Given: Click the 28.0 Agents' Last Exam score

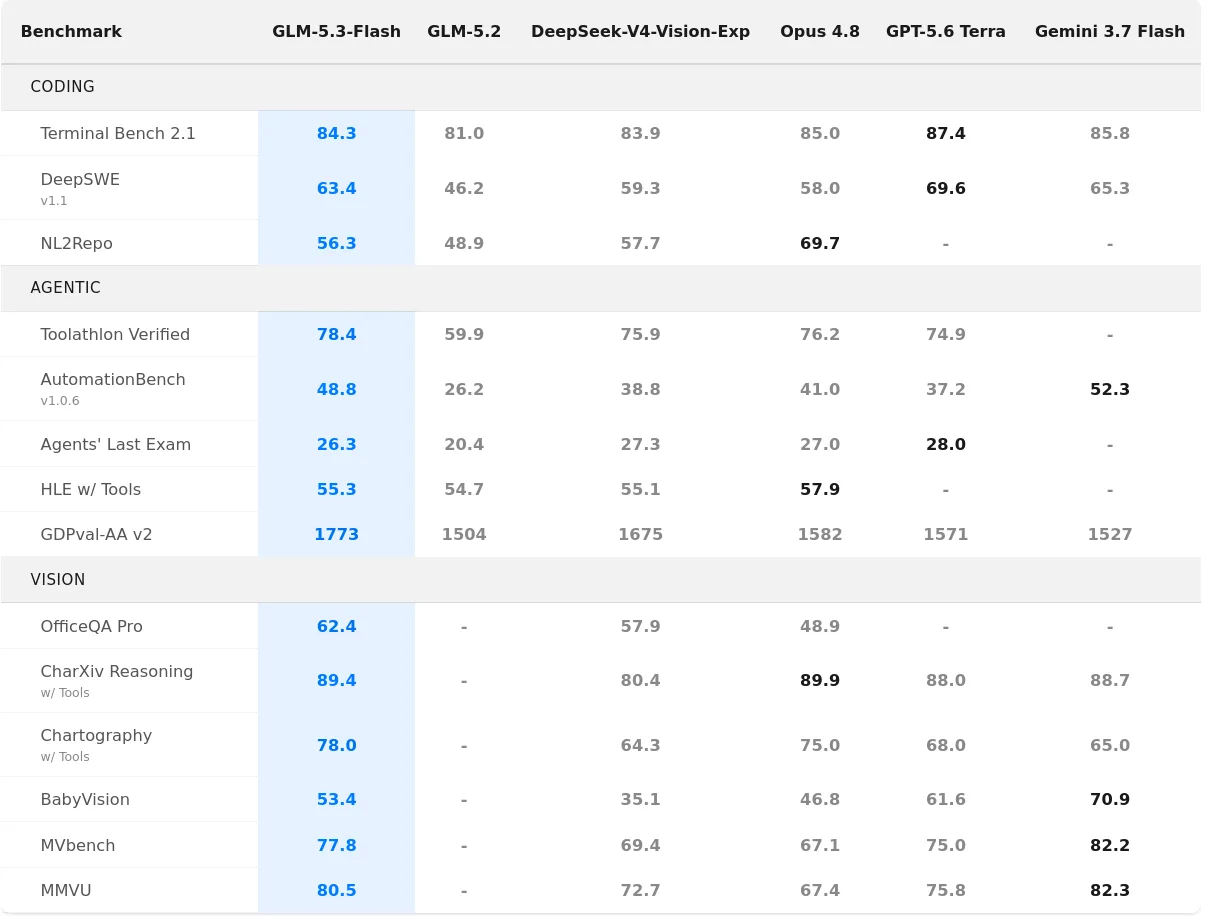Looking at the screenshot, I should [x=946, y=445].
